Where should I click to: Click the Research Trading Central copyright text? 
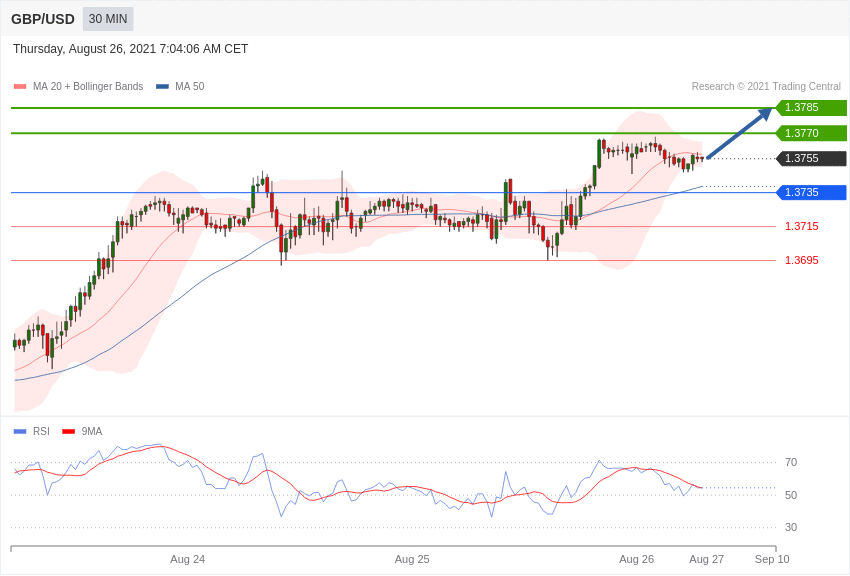(766, 87)
